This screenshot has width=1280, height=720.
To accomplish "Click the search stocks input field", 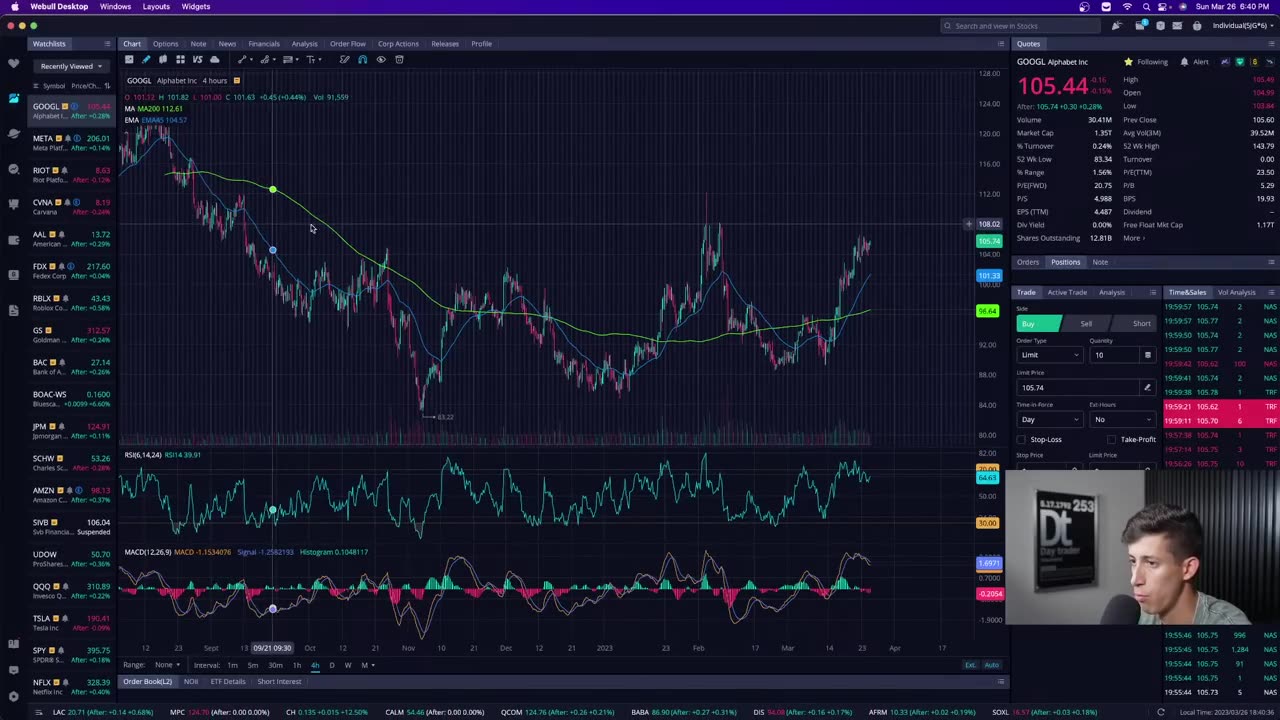I will click(1020, 26).
